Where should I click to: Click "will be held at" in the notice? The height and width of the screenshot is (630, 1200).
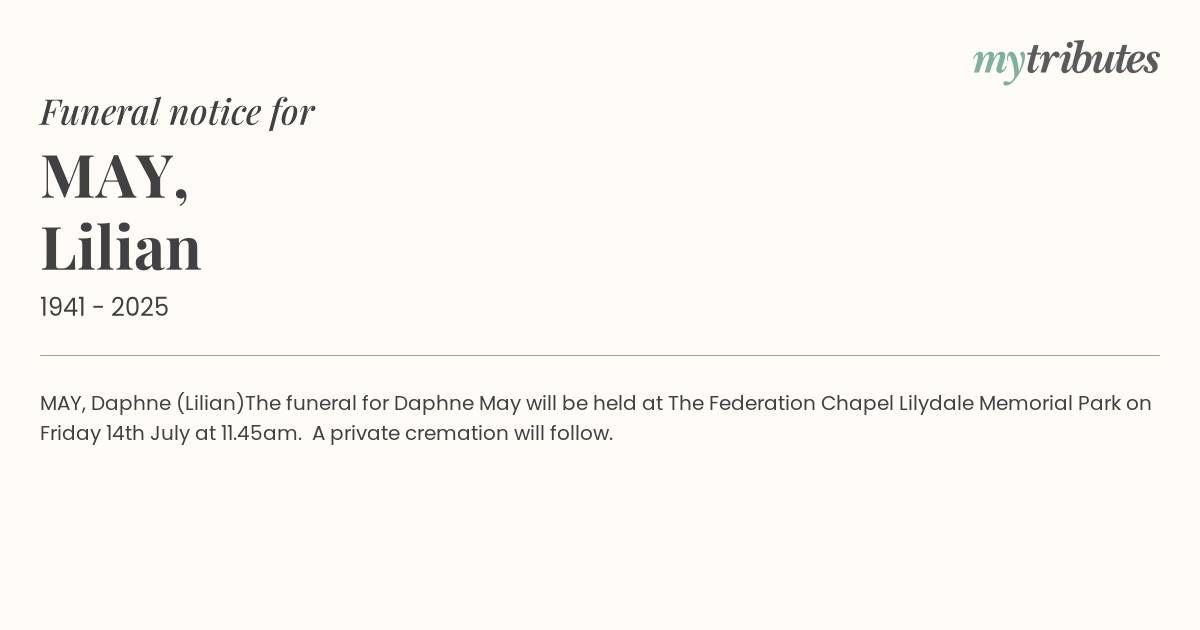594,403
